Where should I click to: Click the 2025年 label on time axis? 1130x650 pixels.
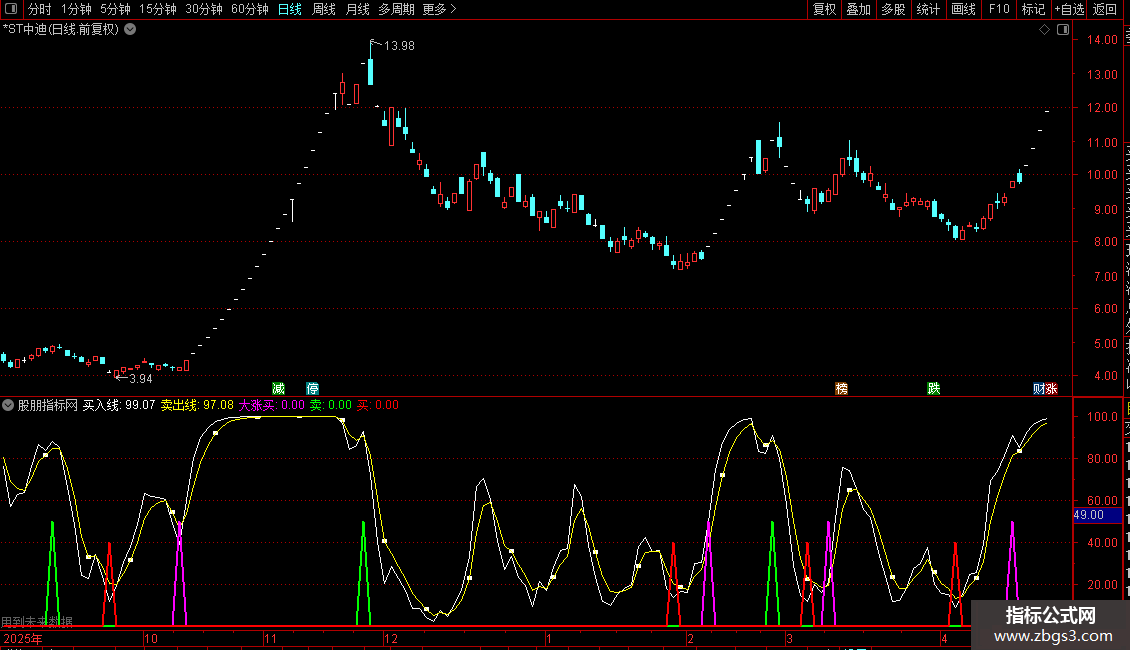[x=23, y=638]
